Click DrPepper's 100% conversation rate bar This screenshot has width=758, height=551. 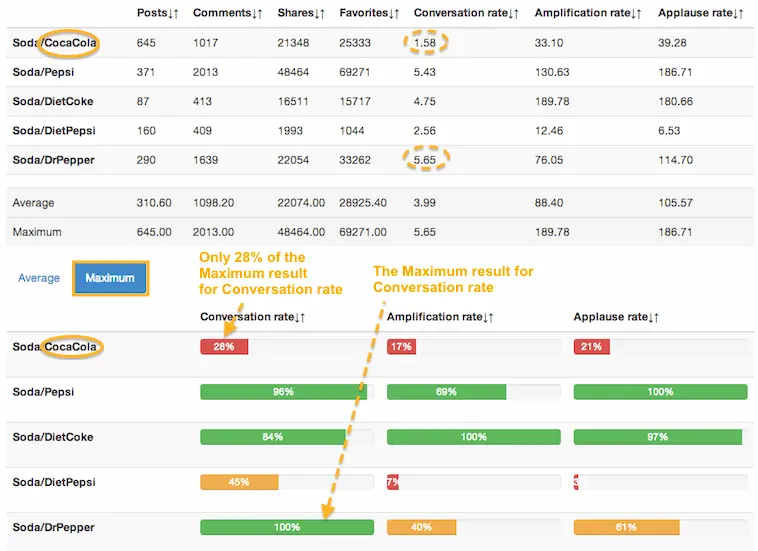286,527
